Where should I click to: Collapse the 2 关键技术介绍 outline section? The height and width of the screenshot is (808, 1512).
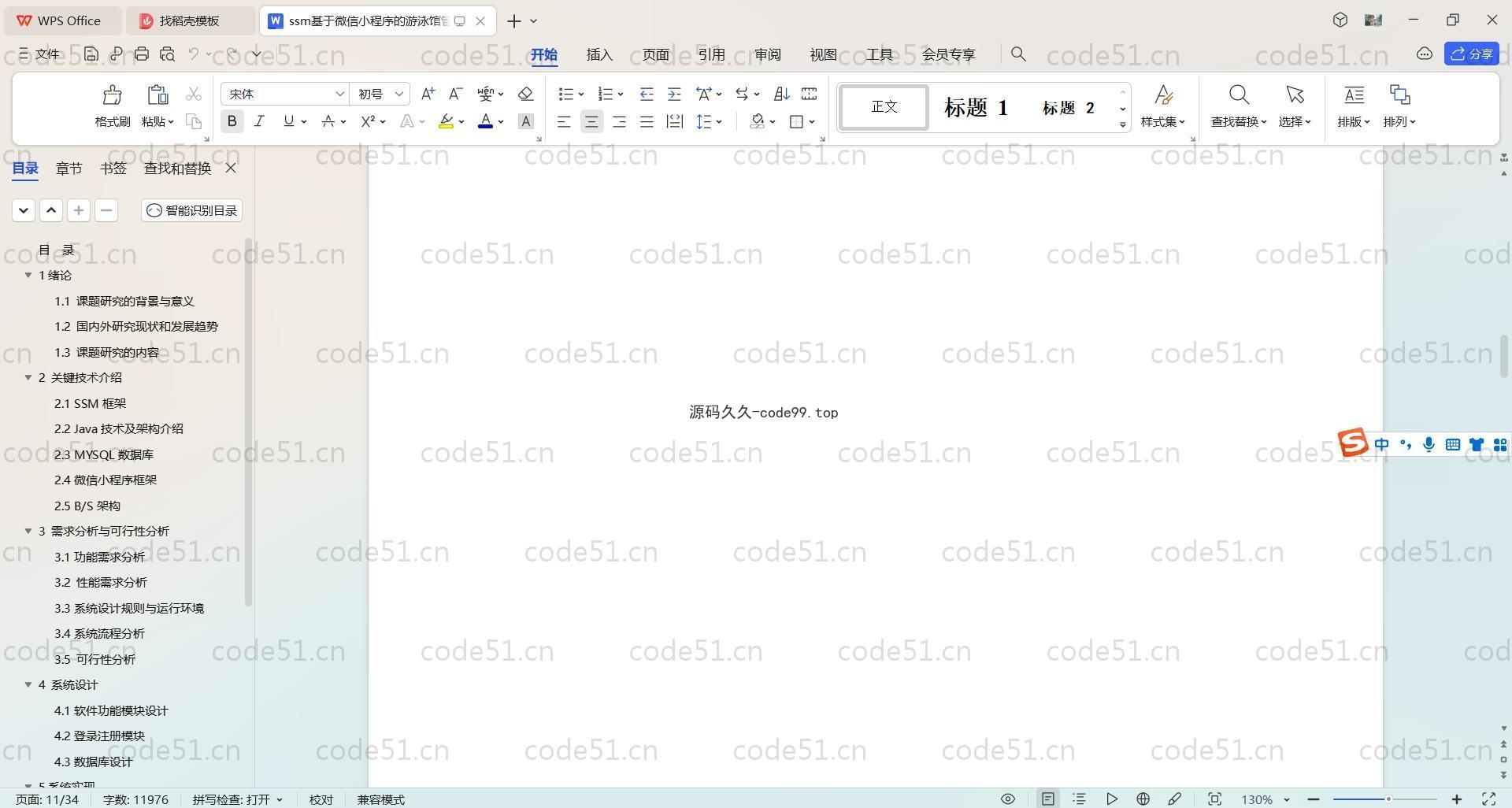point(28,377)
